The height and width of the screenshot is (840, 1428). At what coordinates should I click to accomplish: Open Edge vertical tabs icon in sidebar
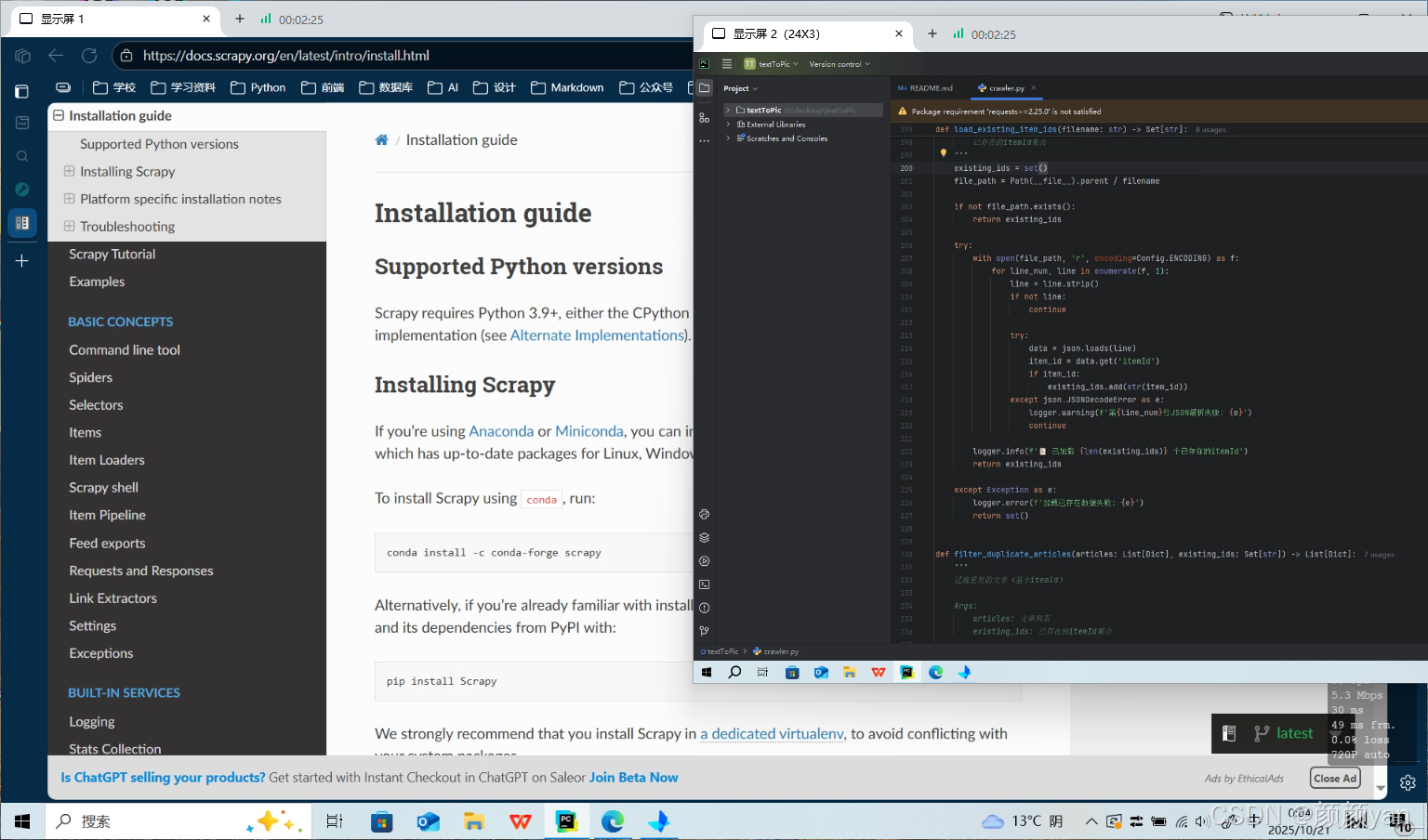tap(22, 91)
